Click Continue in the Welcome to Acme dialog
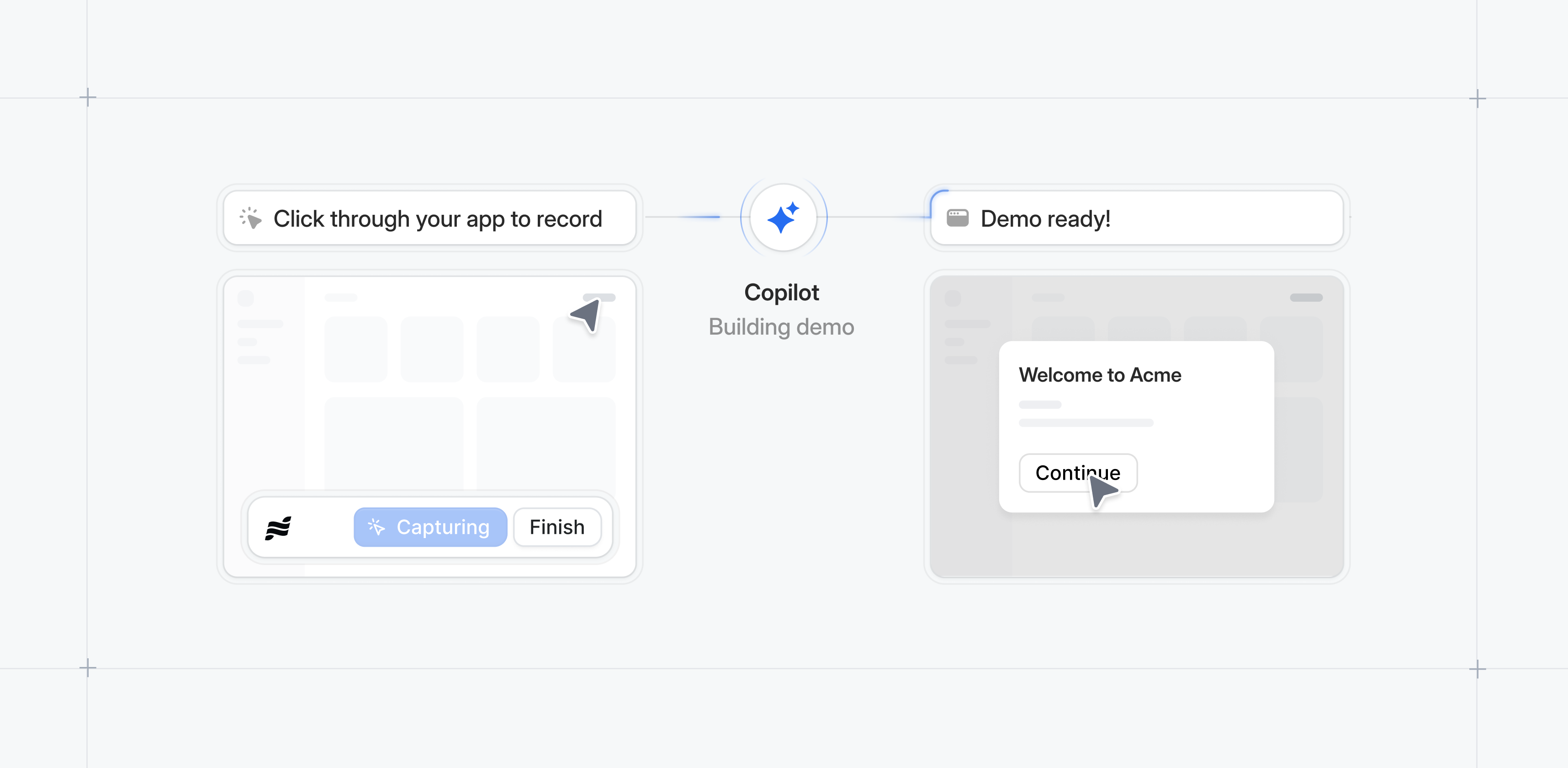The width and height of the screenshot is (1568, 768). coord(1077,473)
